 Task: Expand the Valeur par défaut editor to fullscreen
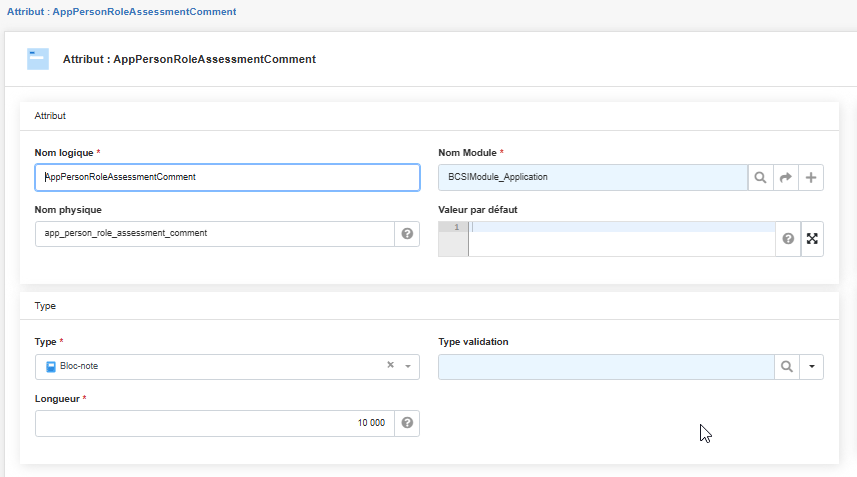pyautogui.click(x=812, y=239)
